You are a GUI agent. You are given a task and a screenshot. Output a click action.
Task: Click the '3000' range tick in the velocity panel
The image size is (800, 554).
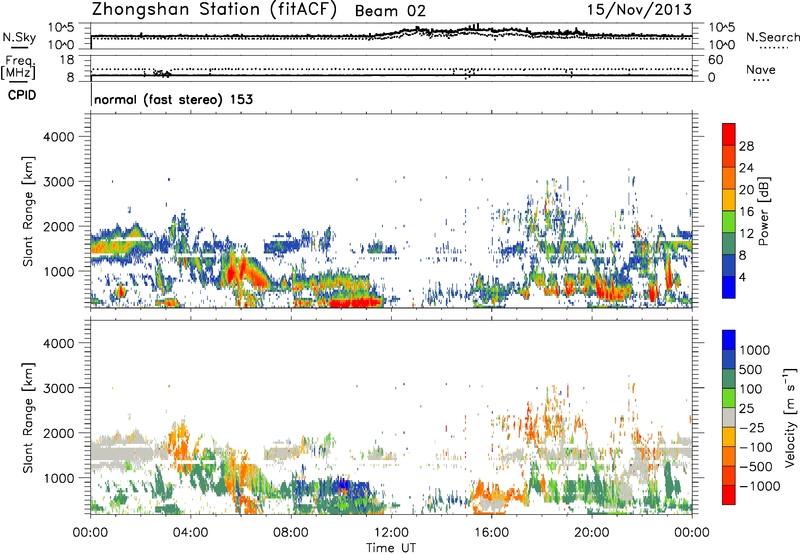(x=59, y=388)
